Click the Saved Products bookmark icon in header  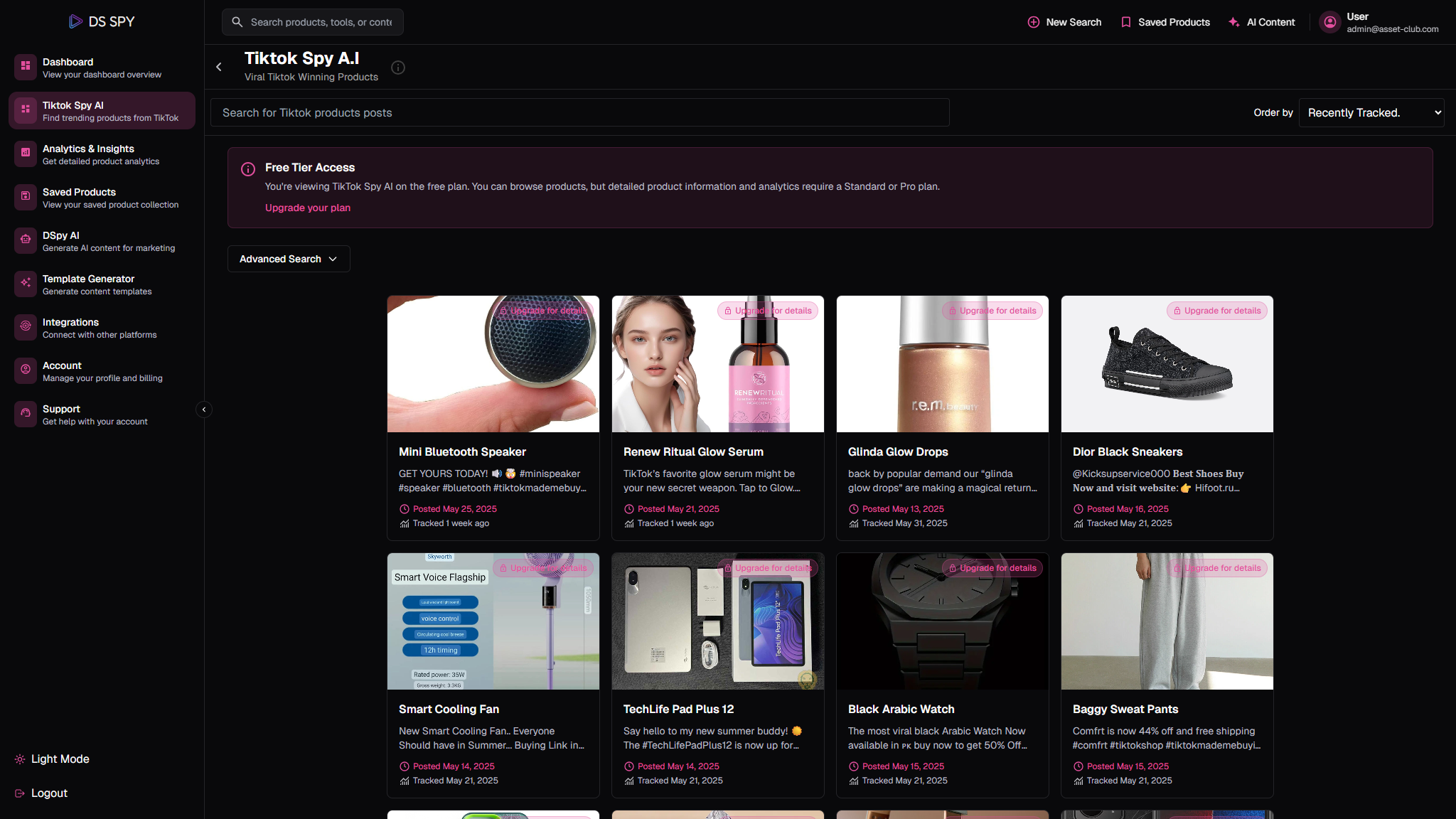click(1126, 22)
